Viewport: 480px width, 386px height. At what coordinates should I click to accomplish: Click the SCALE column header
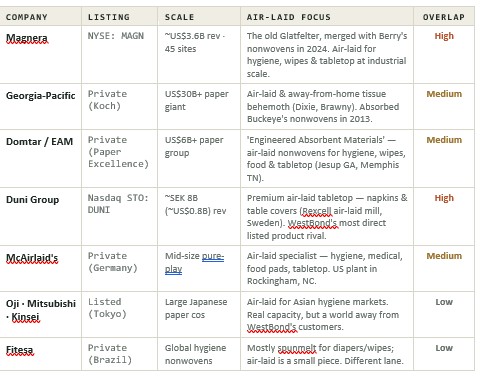(x=199, y=17)
